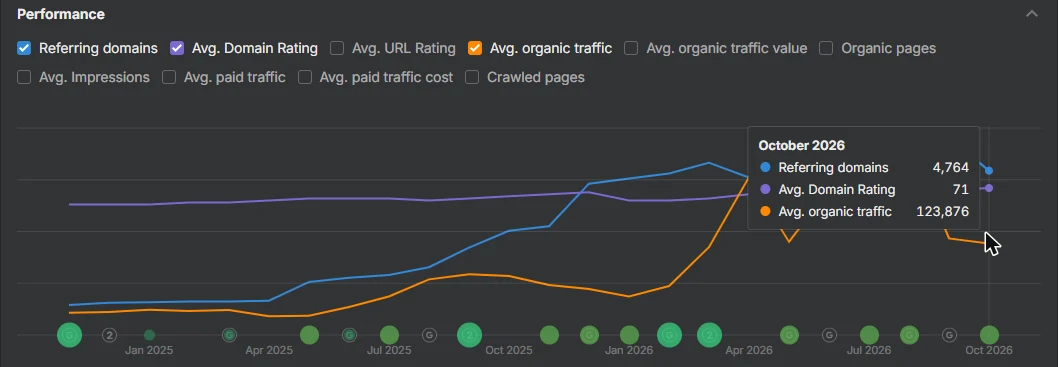Click the 'Jul 2025' axis label
1058x367 pixels.
(389, 351)
